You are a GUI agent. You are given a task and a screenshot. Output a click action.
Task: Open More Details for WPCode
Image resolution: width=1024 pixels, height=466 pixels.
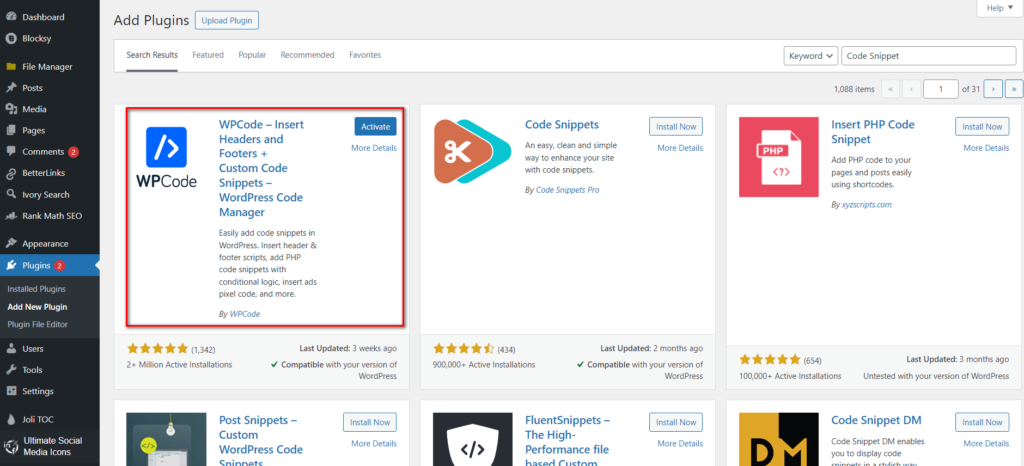374,148
